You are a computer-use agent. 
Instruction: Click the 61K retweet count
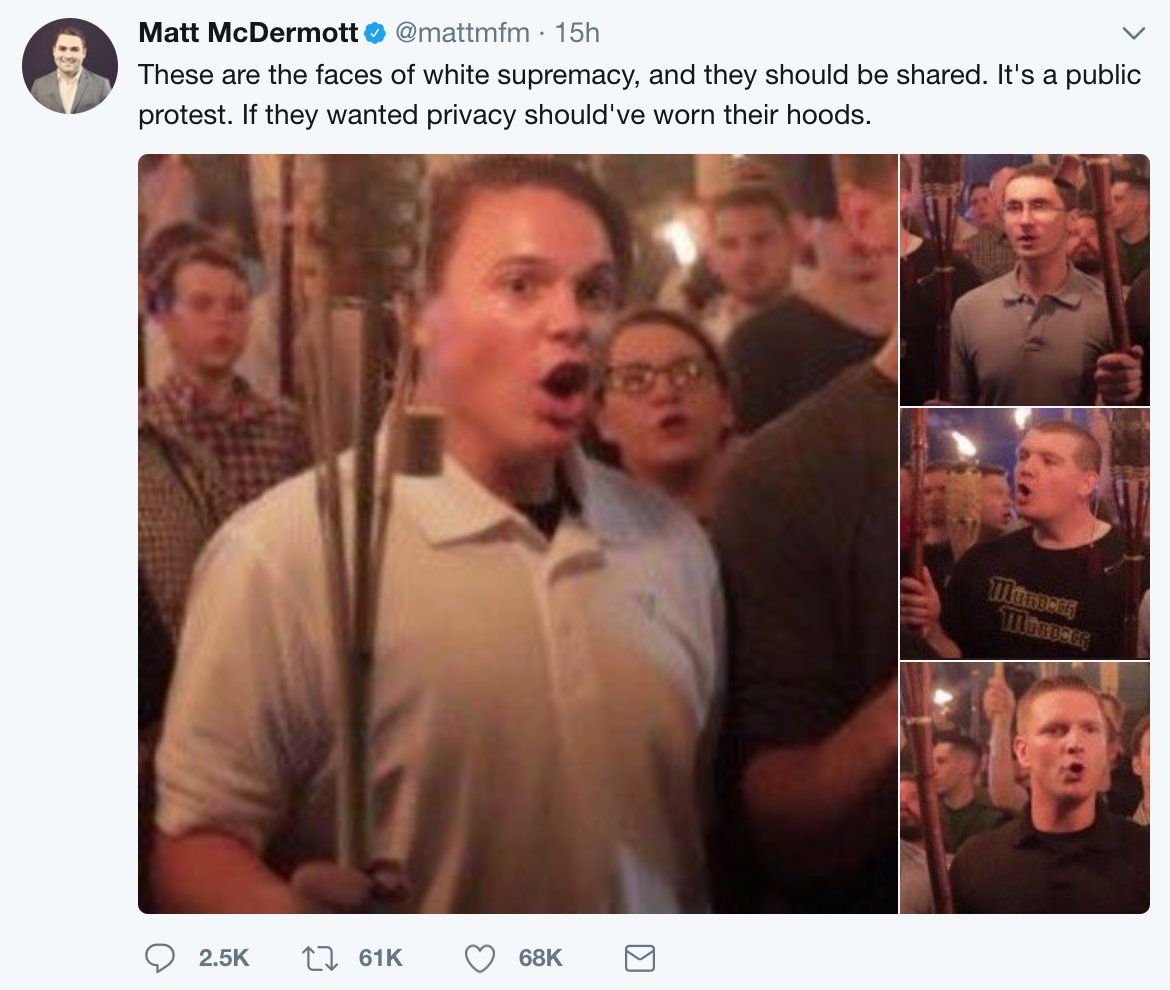(x=381, y=958)
